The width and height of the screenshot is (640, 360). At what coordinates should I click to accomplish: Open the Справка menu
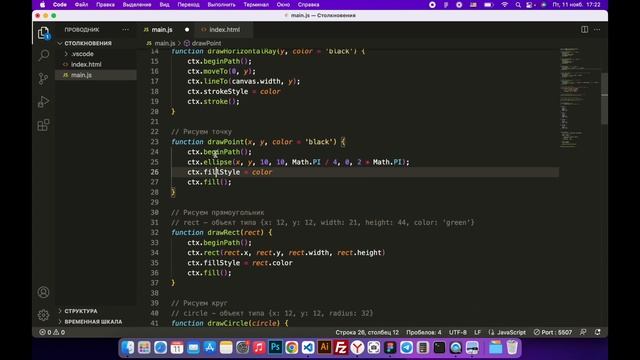coord(308,5)
